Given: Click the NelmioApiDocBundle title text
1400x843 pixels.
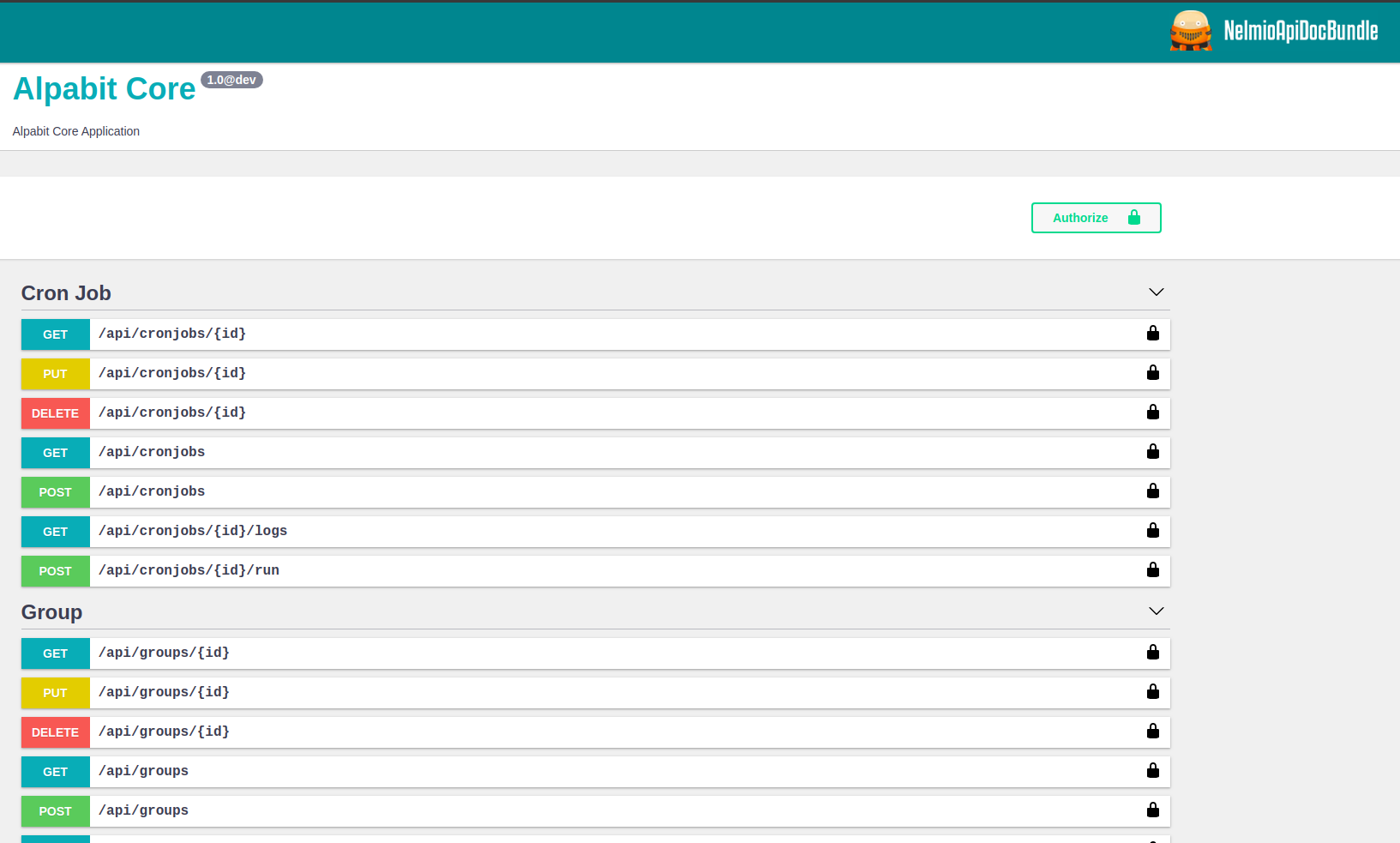Looking at the screenshot, I should [1301, 31].
